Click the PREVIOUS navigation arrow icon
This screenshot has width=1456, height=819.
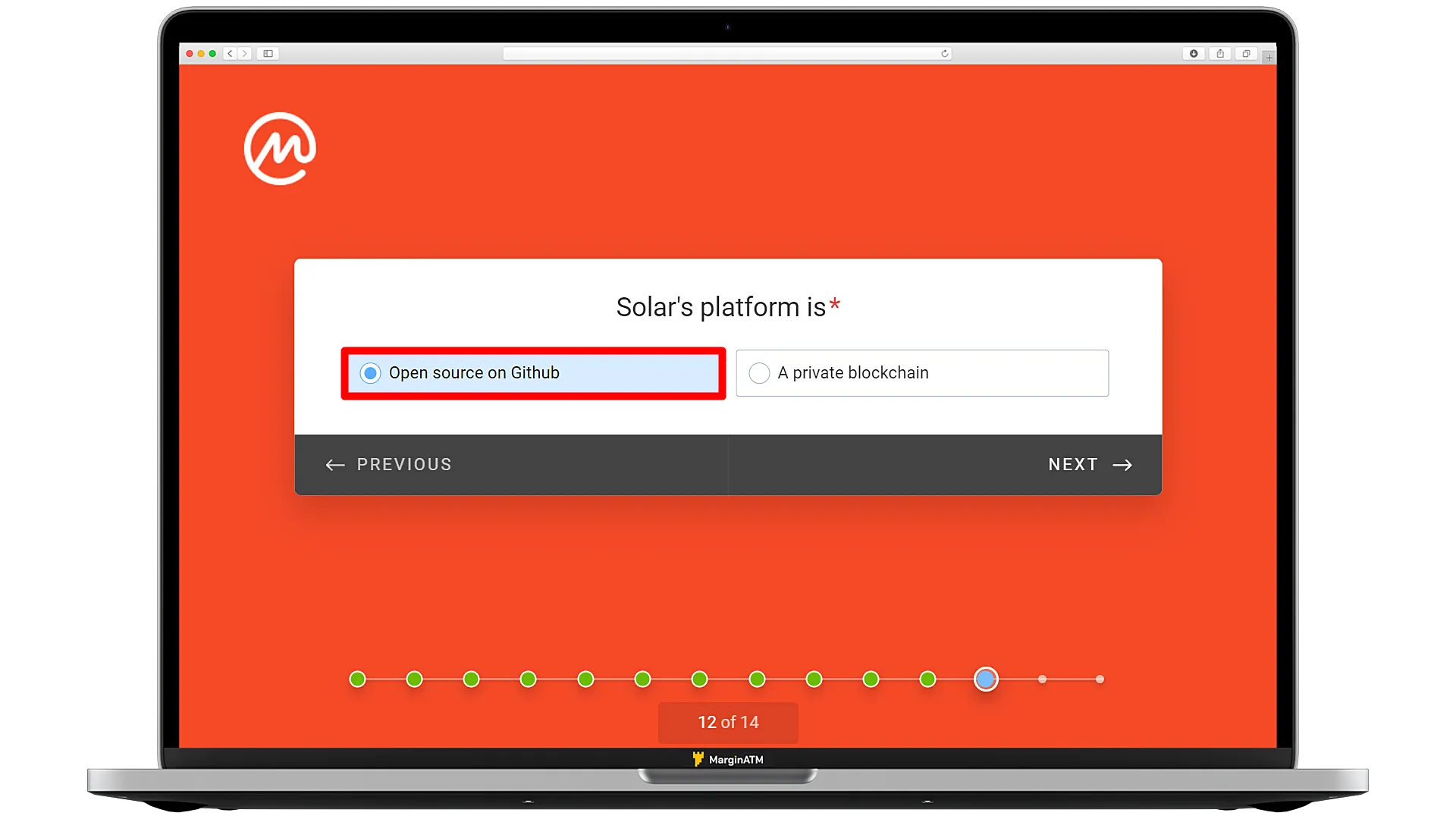(x=335, y=464)
